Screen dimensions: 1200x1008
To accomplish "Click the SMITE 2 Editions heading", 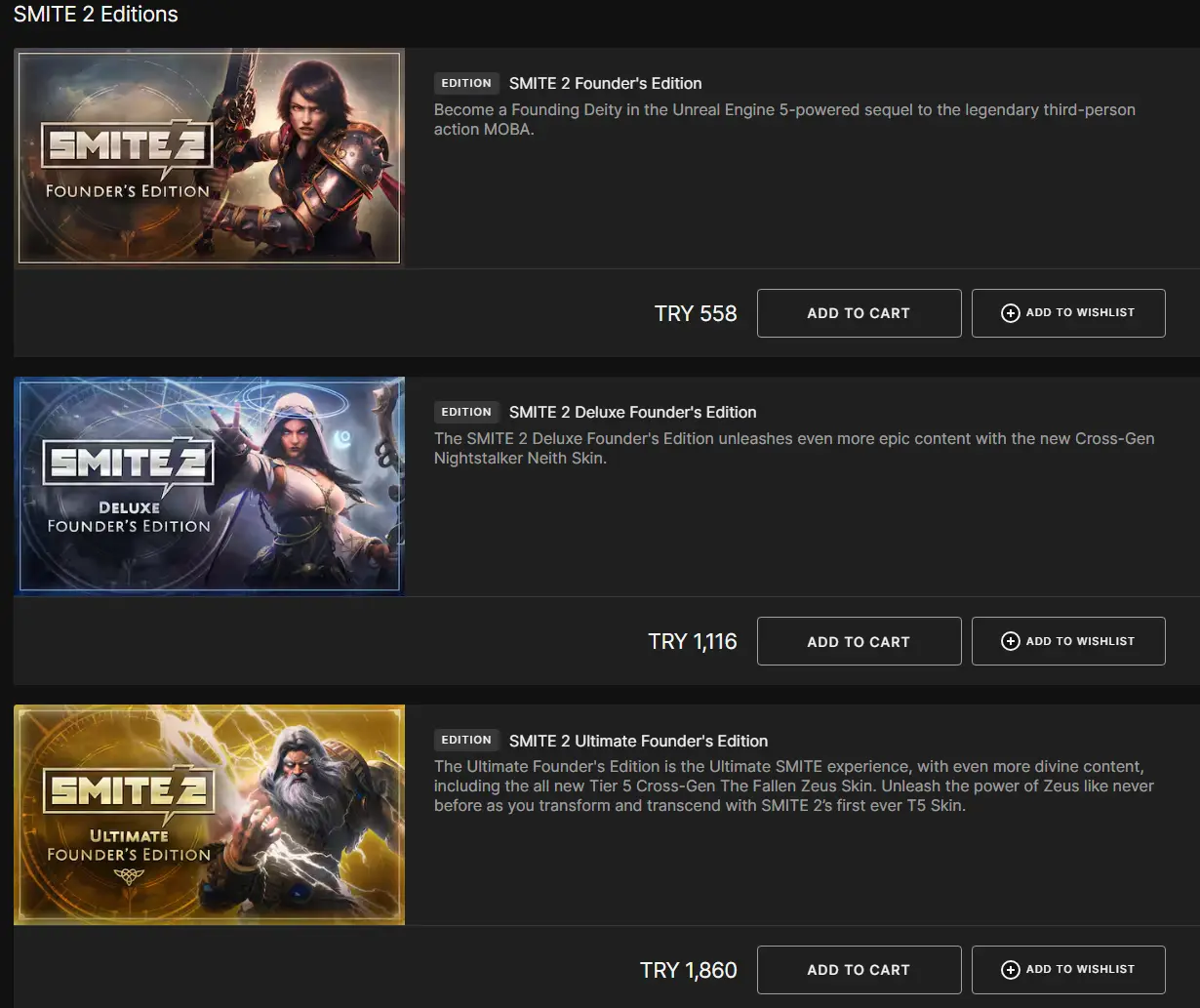I will 96,15.
